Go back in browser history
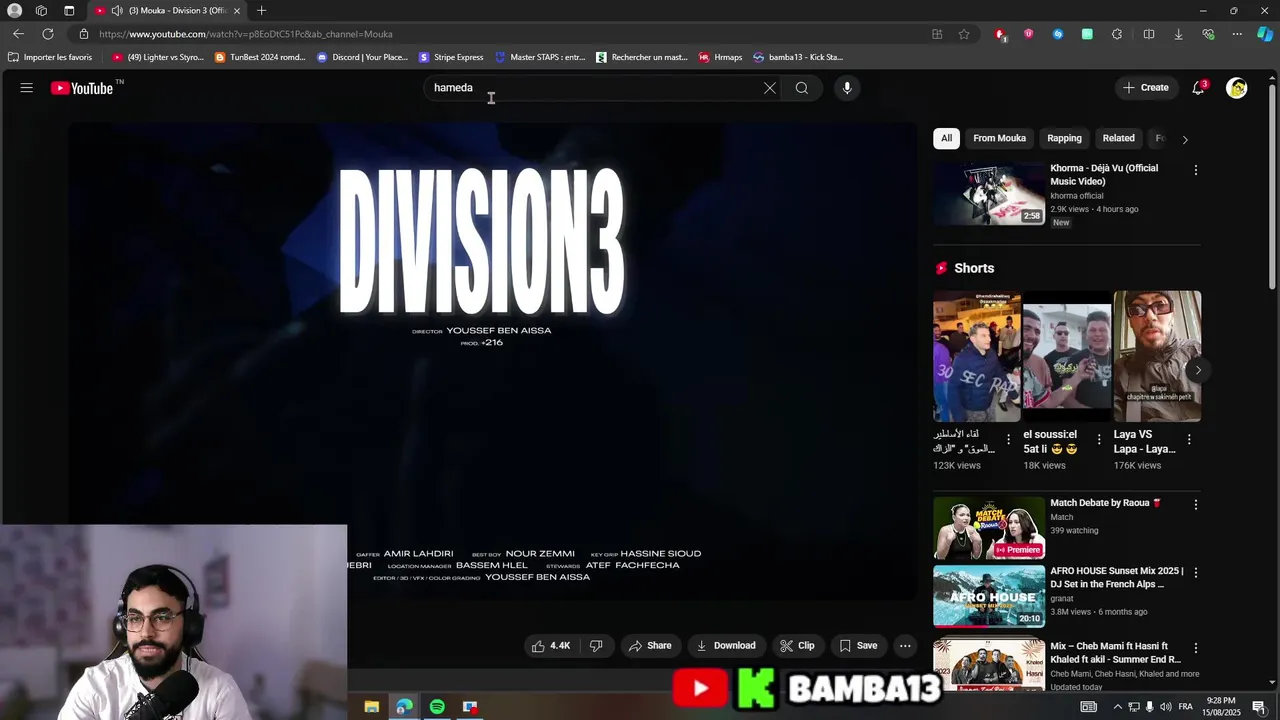 click(x=18, y=34)
